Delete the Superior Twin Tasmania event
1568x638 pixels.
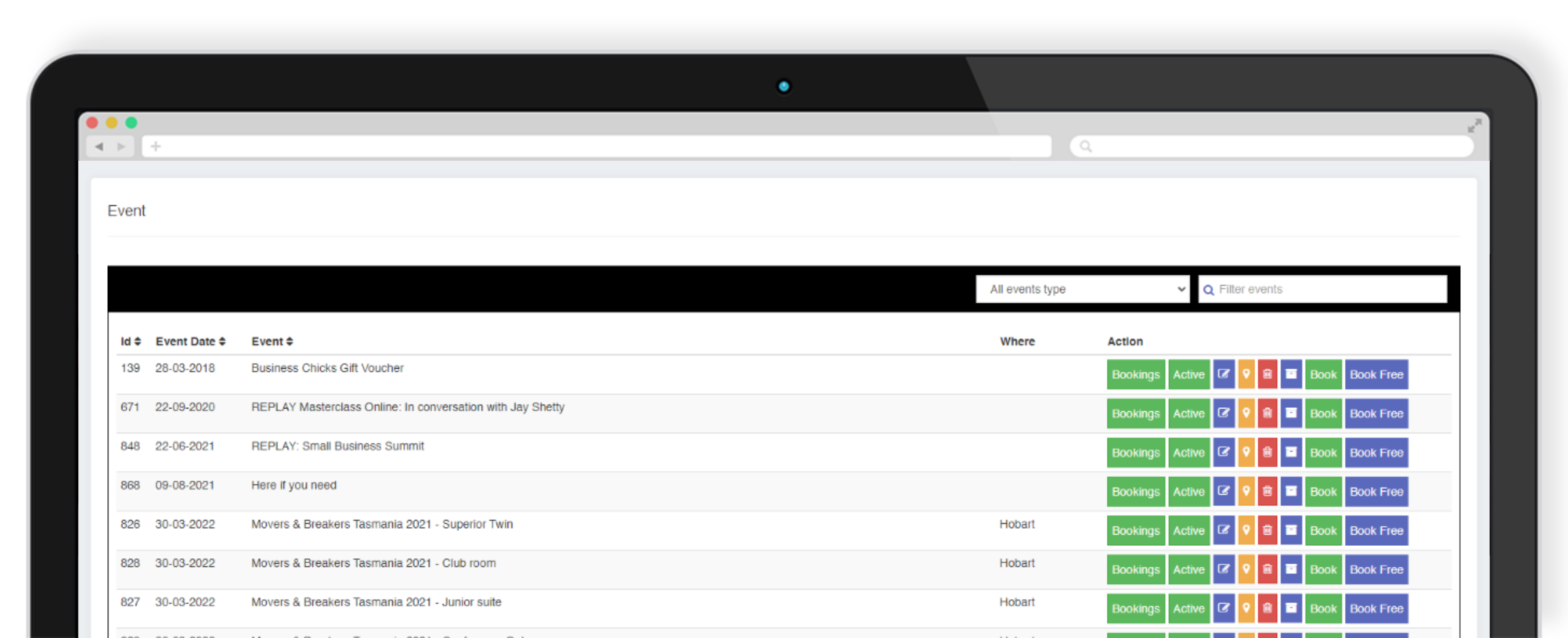click(x=1267, y=530)
